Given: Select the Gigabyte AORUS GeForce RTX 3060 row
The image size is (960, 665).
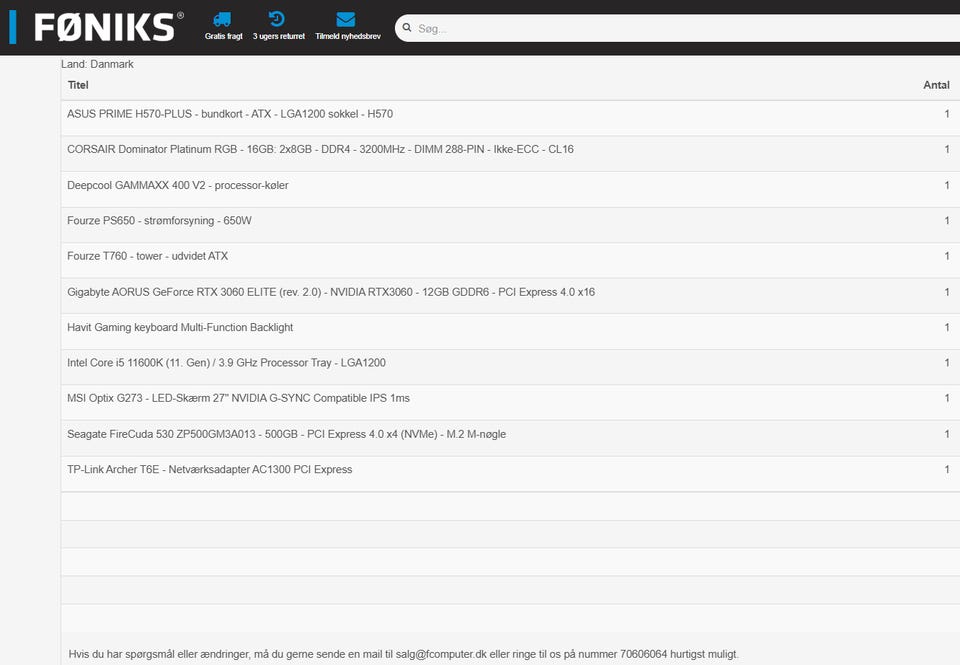Looking at the screenshot, I should click(x=510, y=296).
